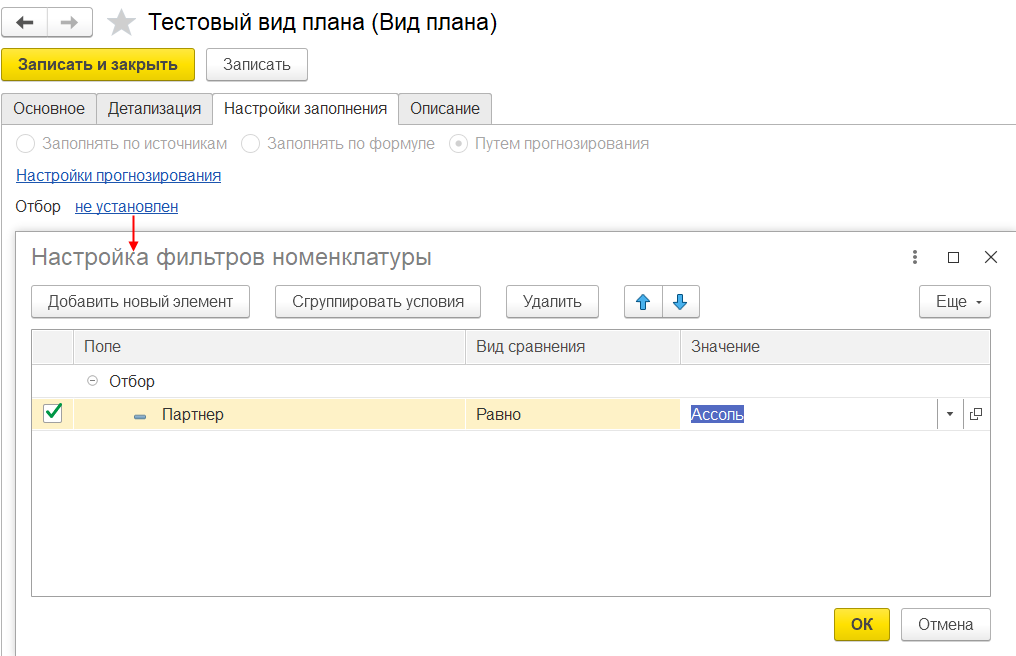Maximize the filter settings dialog

(953, 257)
